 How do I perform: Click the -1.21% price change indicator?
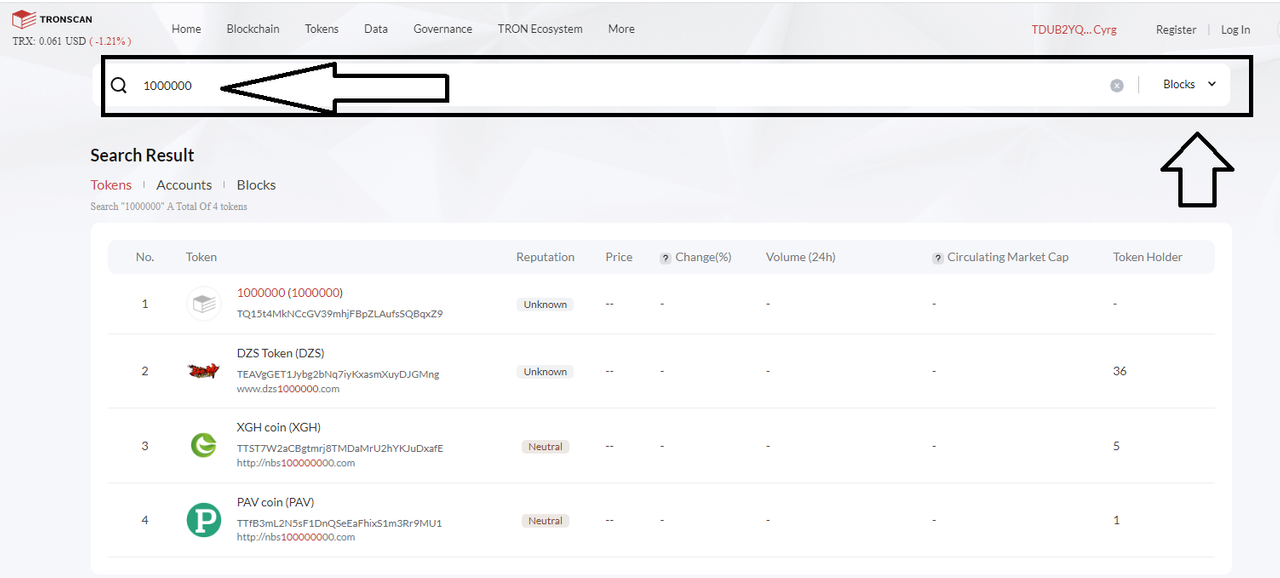(x=110, y=41)
